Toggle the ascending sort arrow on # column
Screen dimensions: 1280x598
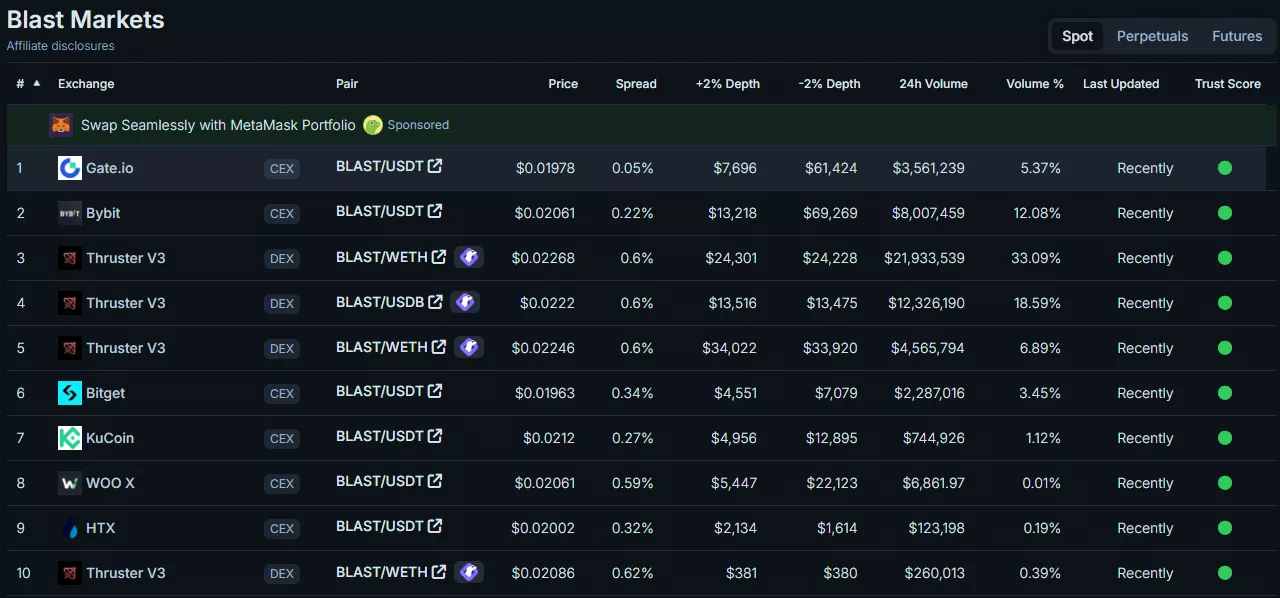tap(34, 84)
